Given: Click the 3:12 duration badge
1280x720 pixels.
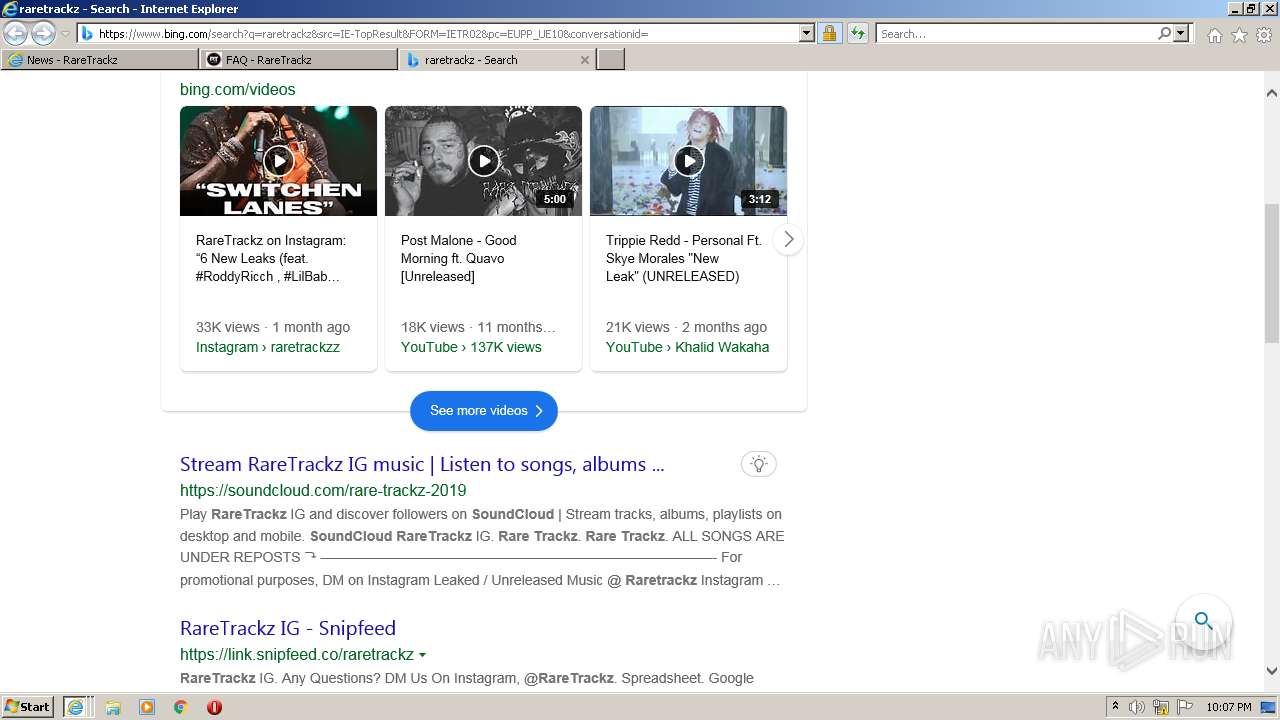Looking at the screenshot, I should [760, 199].
